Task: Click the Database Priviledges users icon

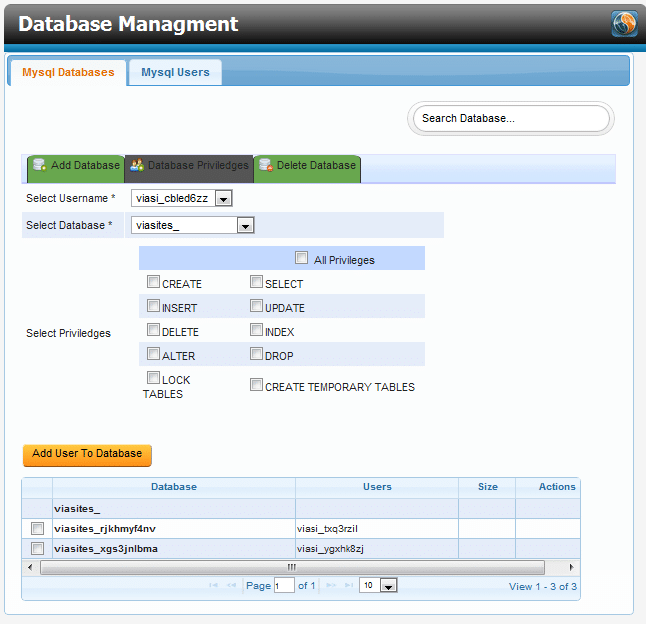Action: click(x=137, y=165)
